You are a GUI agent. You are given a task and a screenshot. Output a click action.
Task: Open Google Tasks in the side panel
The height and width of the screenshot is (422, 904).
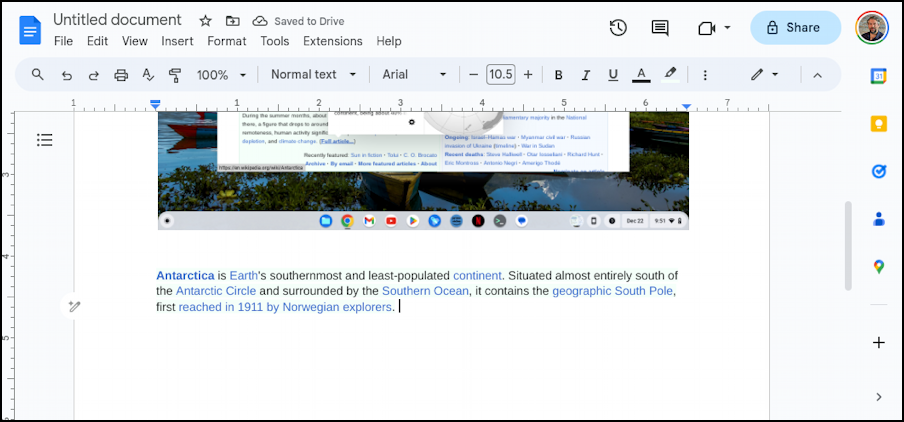tap(878, 171)
